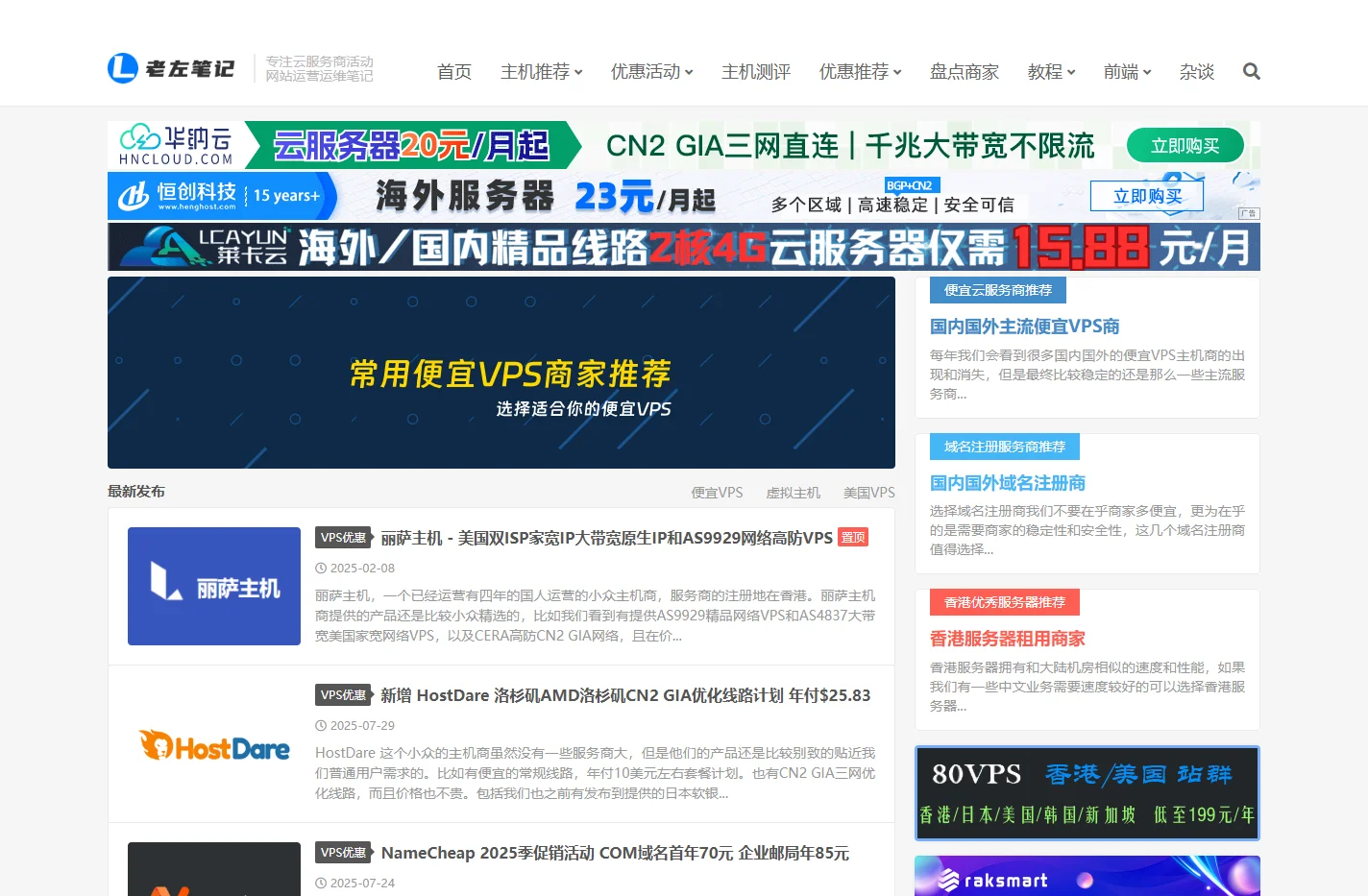The image size is (1368, 896).
Task: Click the 最新发布 section heading
Action: [x=136, y=492]
